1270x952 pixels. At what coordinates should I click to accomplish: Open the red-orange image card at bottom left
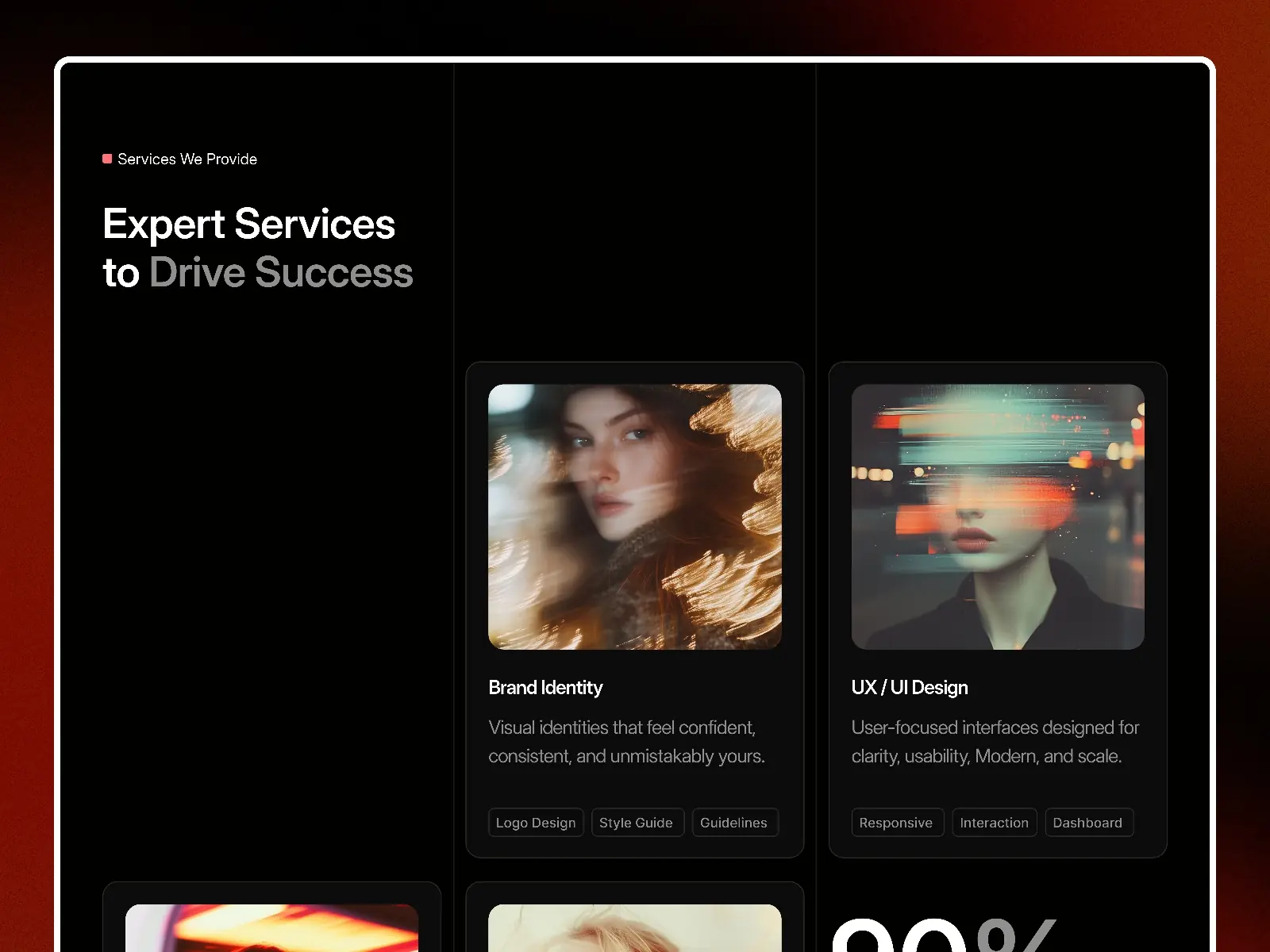click(x=271, y=927)
